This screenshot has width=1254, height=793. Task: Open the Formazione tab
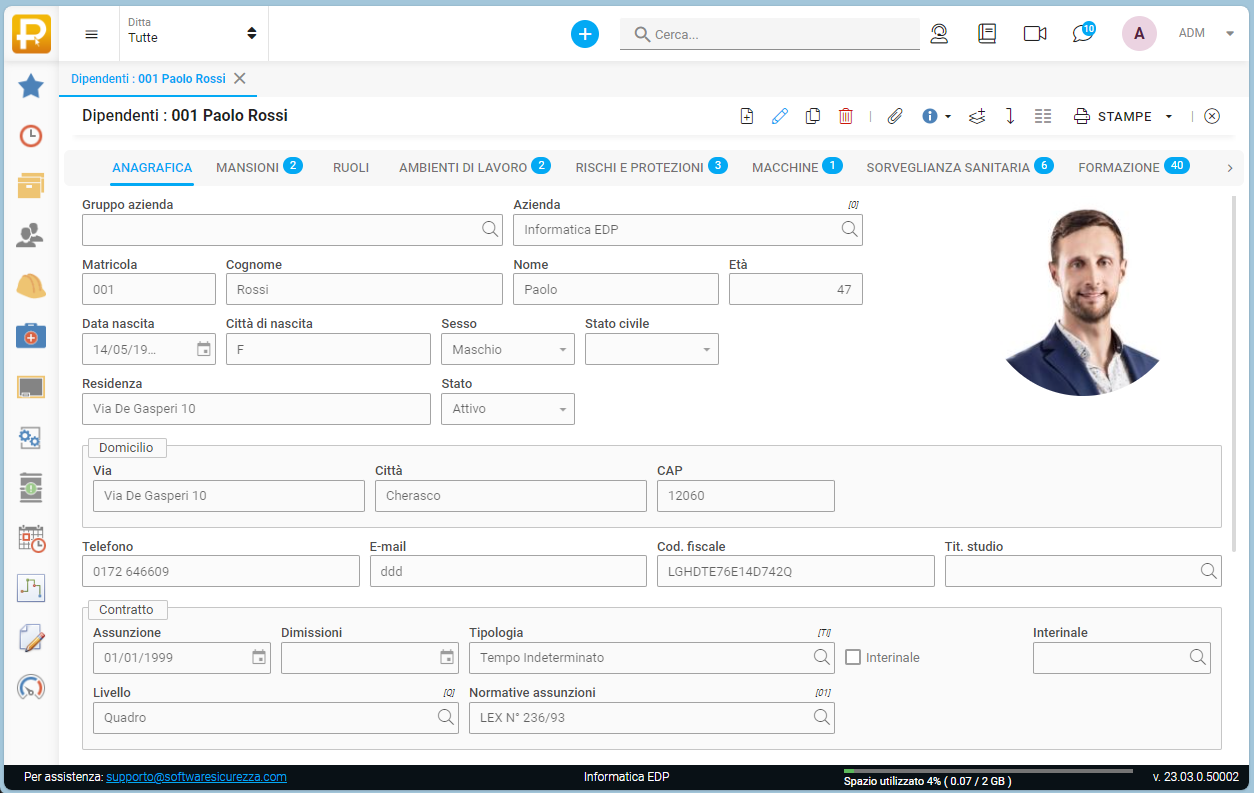[1118, 167]
